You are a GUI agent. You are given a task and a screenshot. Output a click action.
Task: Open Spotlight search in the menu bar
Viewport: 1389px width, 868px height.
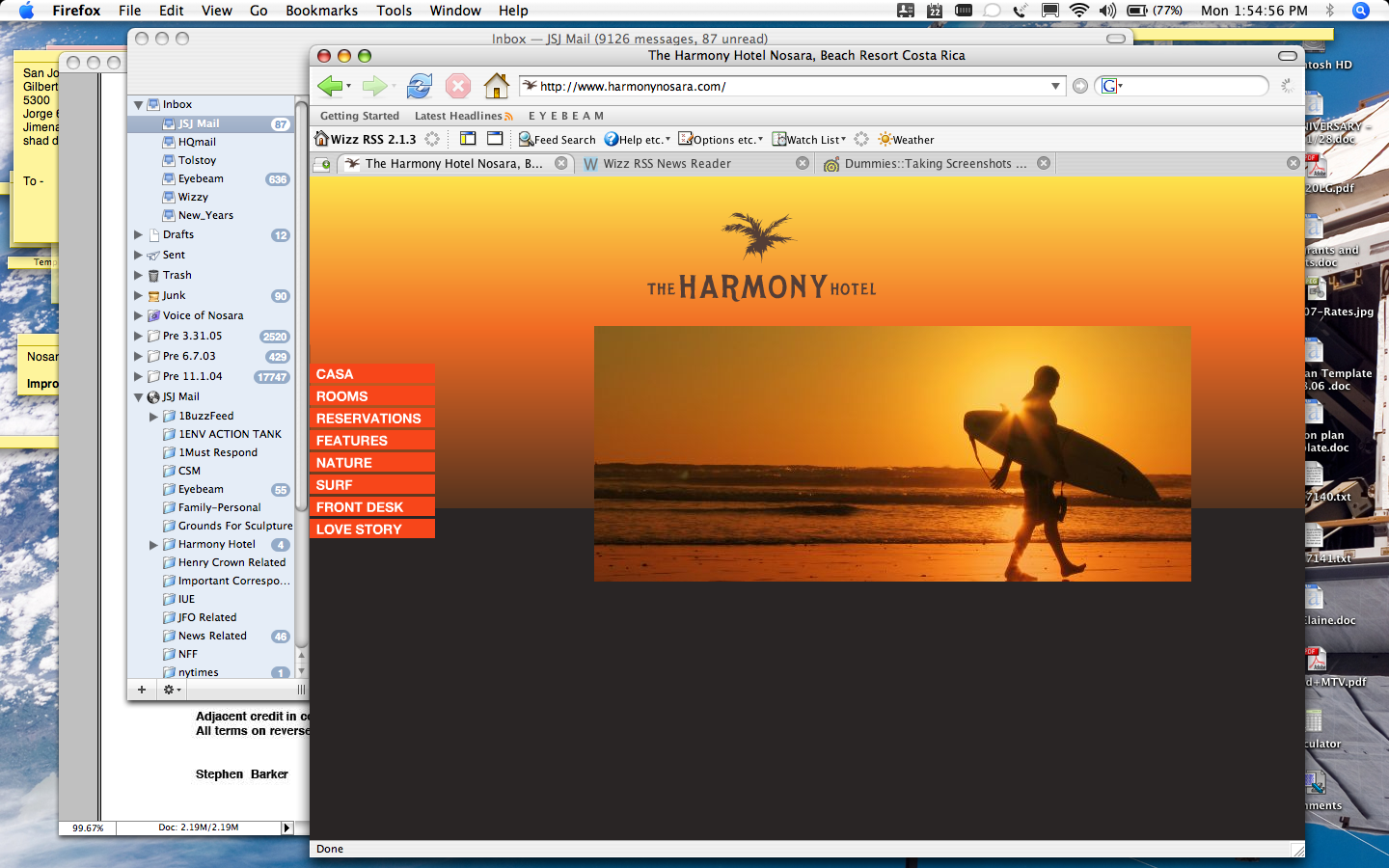(x=1361, y=11)
